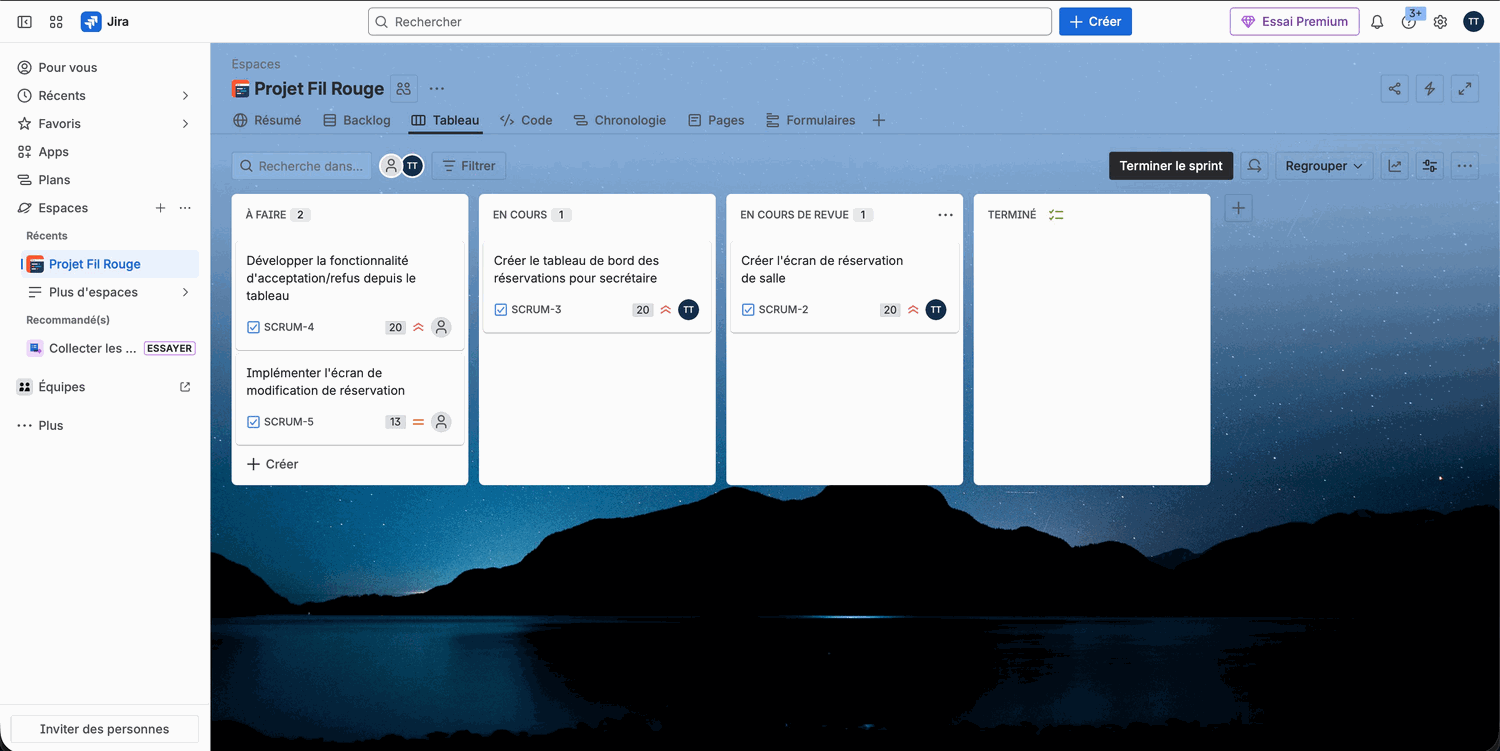Image resolution: width=1500 pixels, height=751 pixels.
Task: Open card Créer l'écran de réservation de salle
Action: pyautogui.click(x=845, y=286)
